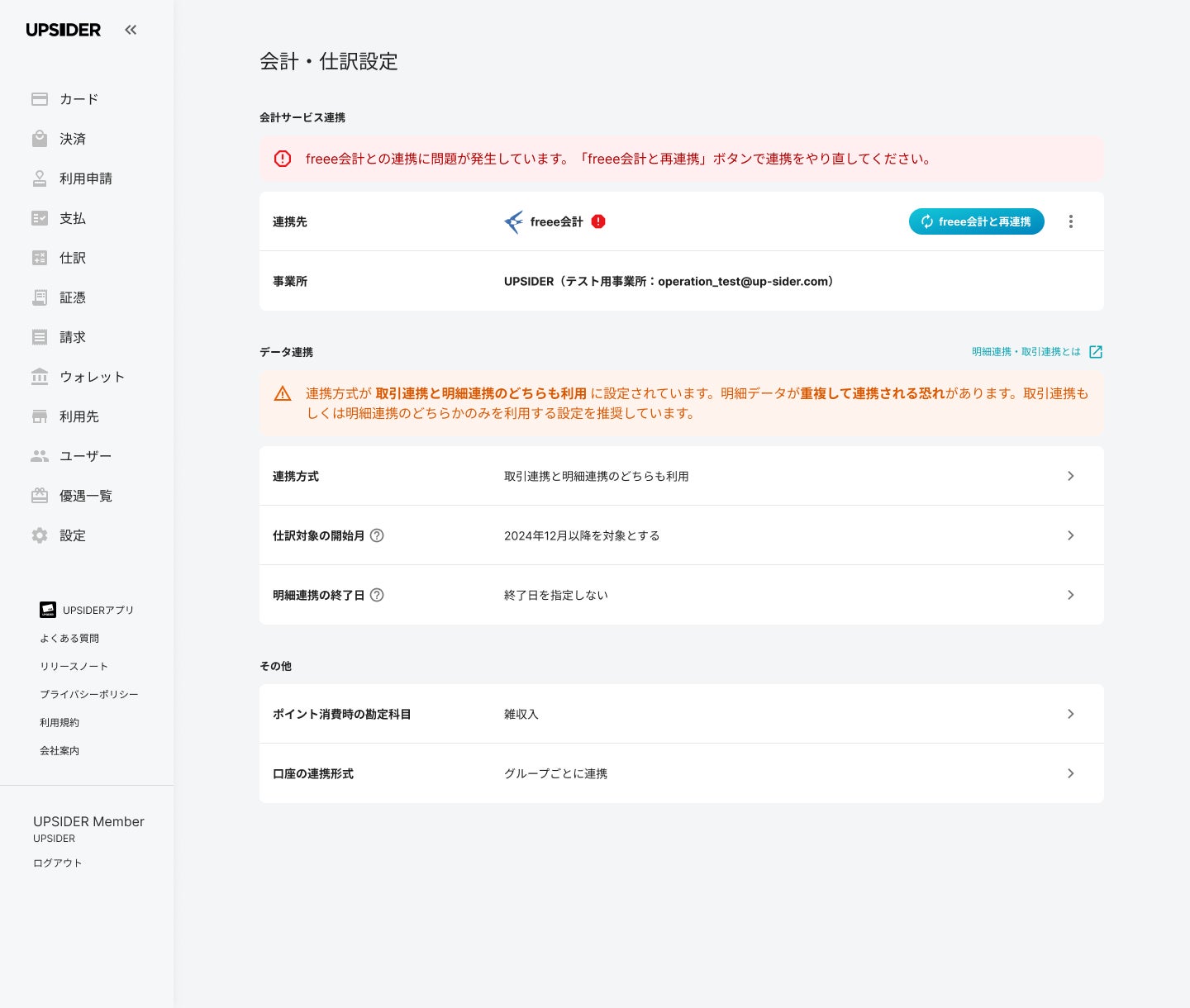
Task: Click the UPSIDER logo
Action: (x=64, y=30)
